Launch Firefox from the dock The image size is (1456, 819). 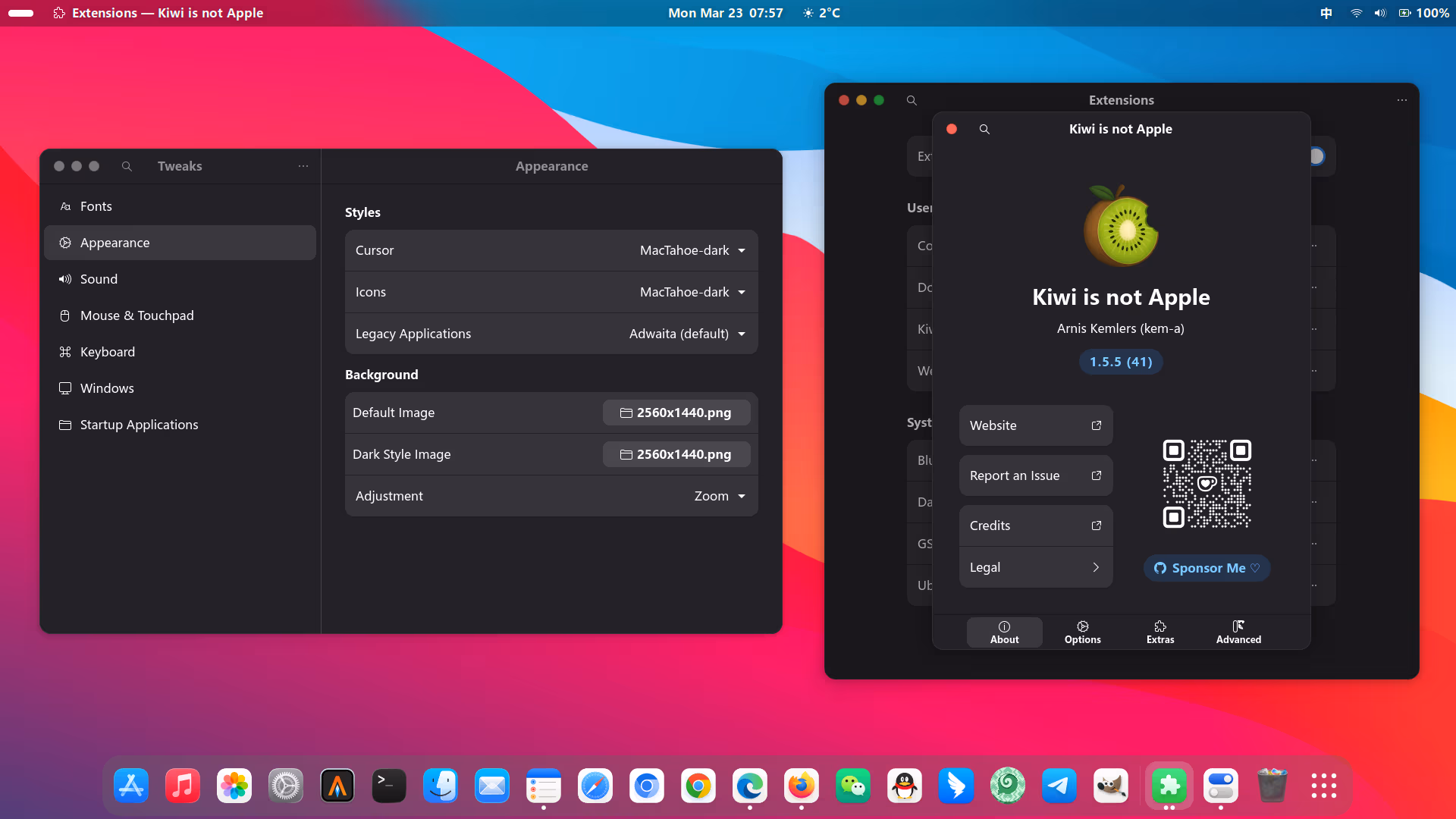pos(802,786)
